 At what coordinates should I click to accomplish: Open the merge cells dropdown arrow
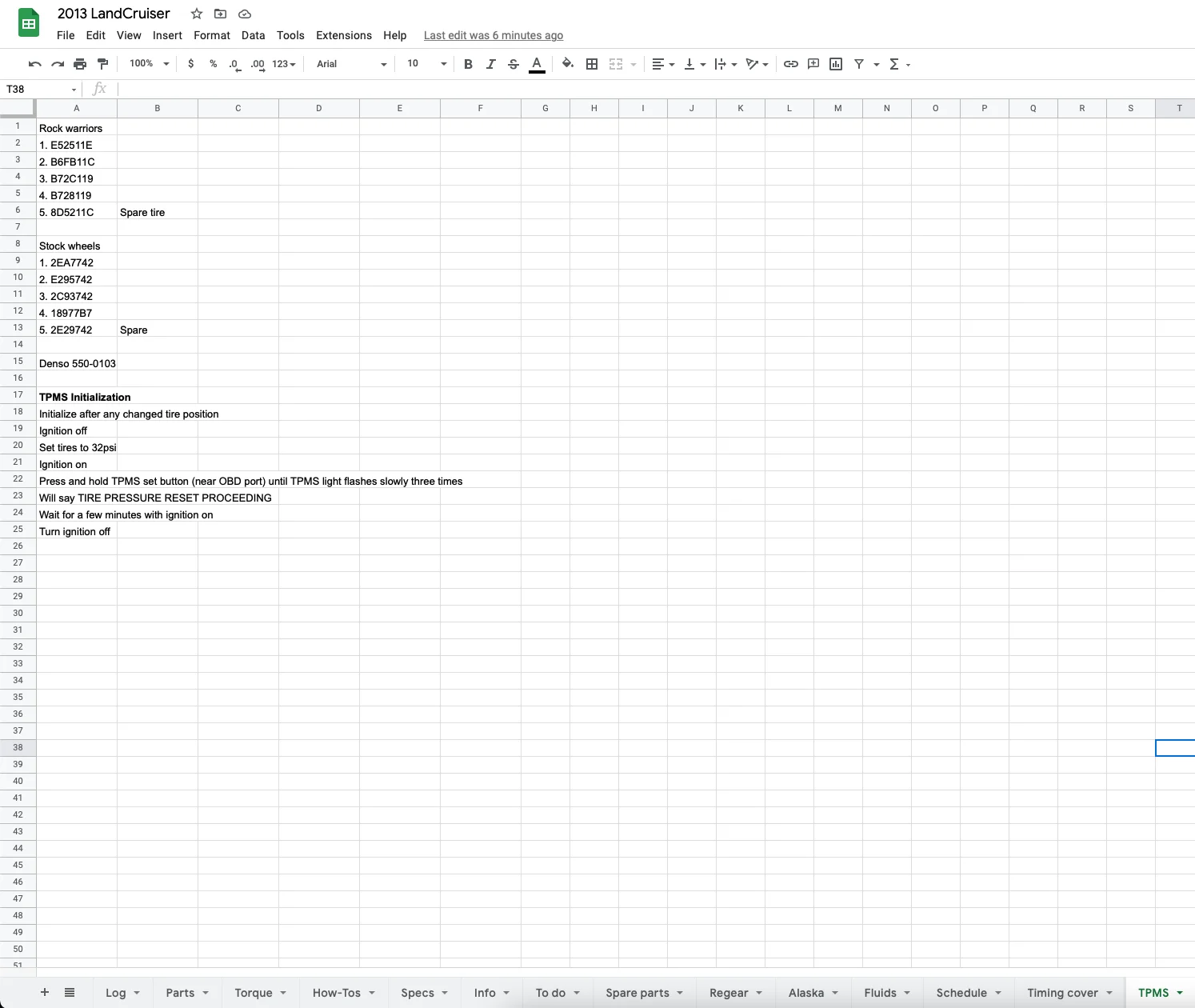[x=633, y=65]
